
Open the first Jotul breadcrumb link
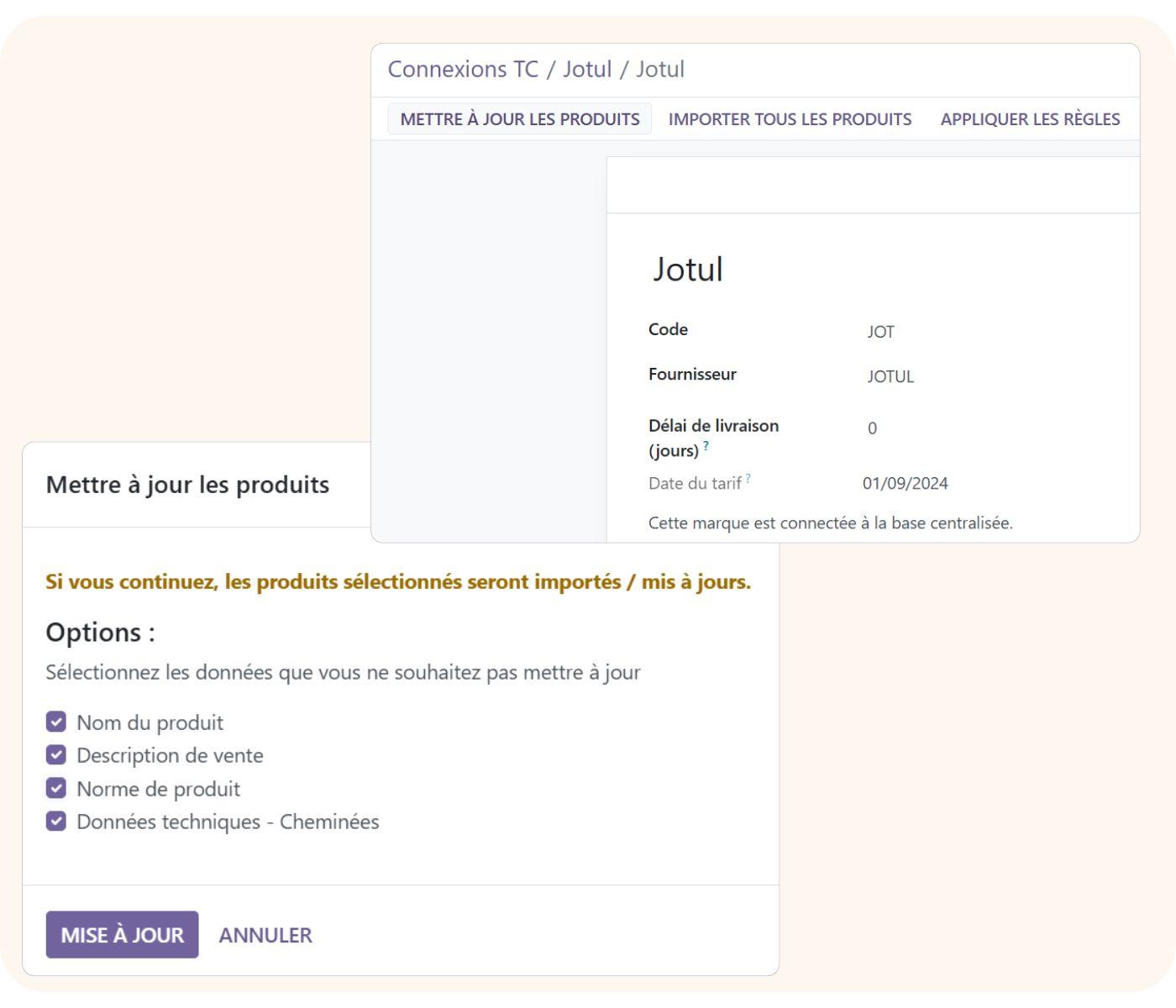click(x=587, y=69)
